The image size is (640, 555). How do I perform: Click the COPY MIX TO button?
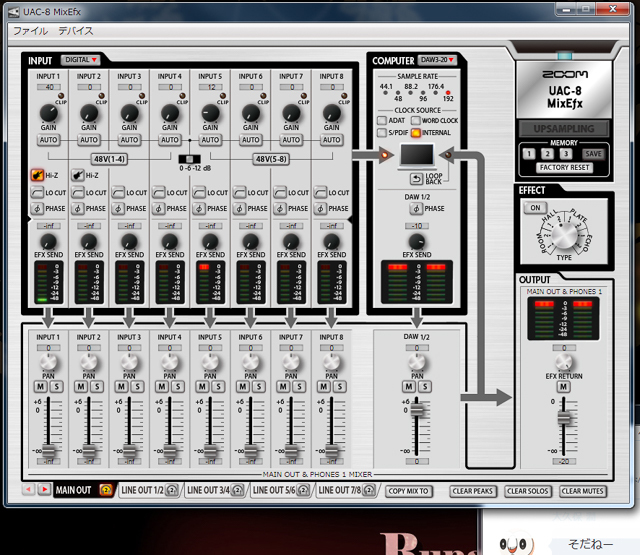[x=409, y=491]
